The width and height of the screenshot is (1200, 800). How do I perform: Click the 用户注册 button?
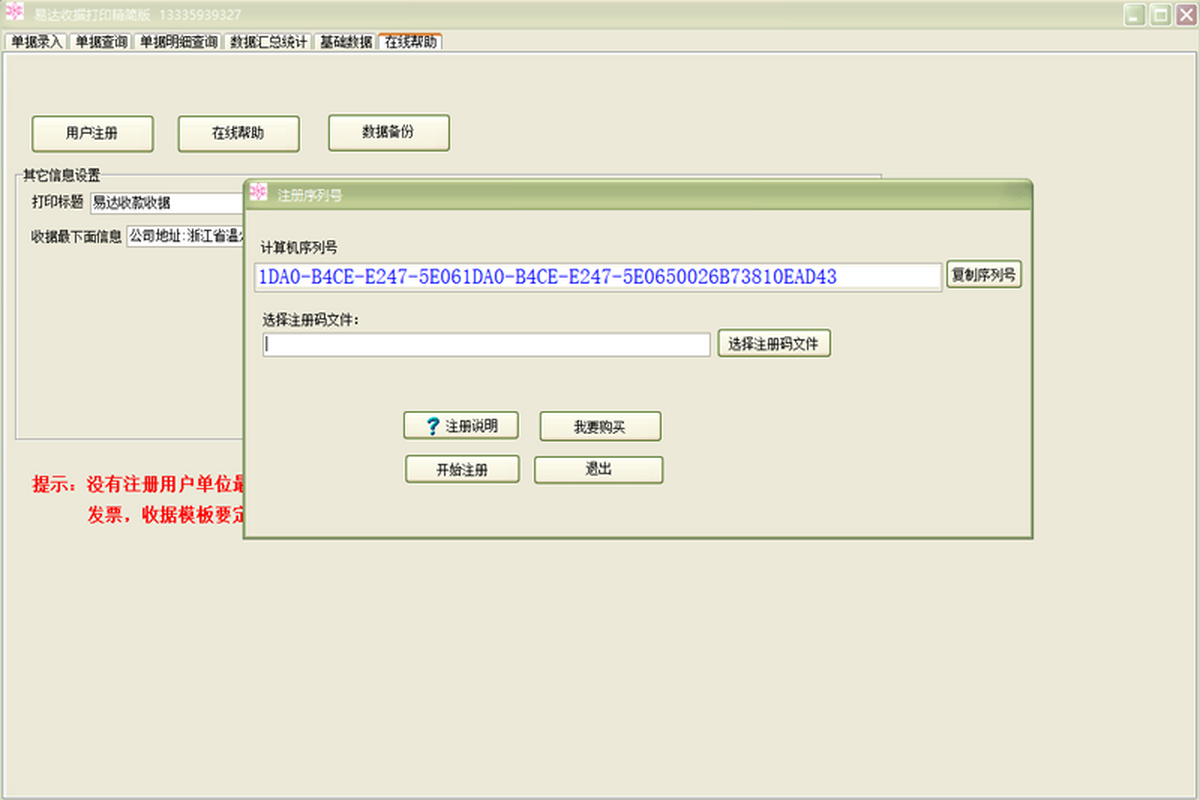tap(92, 133)
